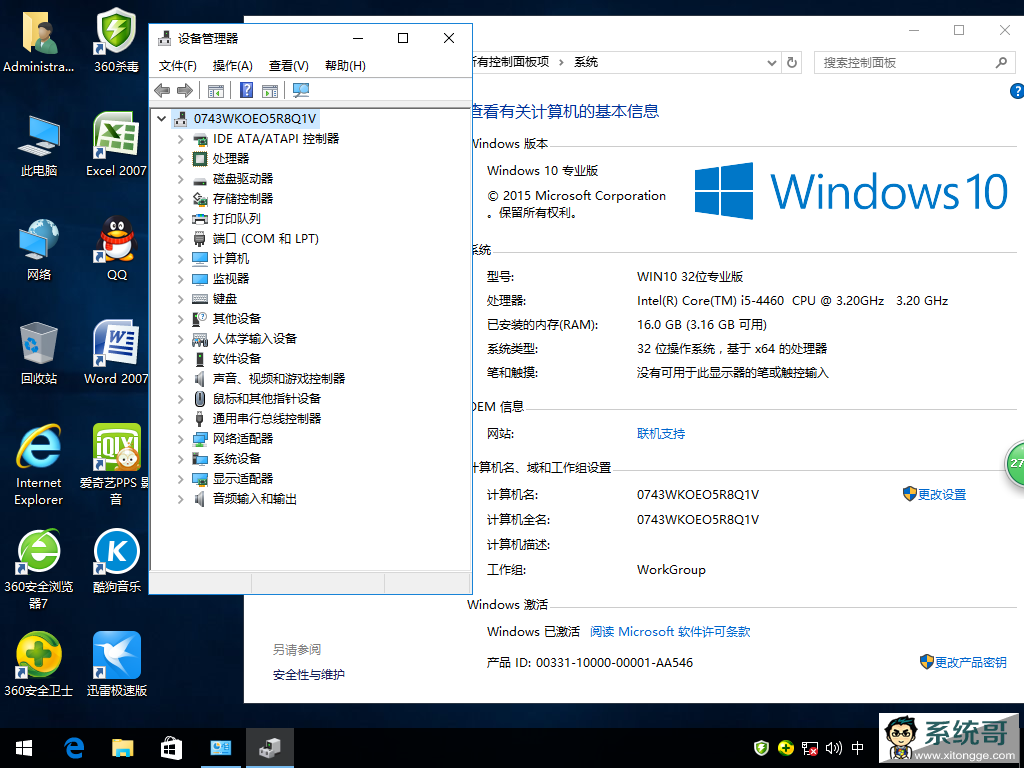1024x768 pixels.
Task: Click the 搜索控制面板 search field
Action: tap(914, 63)
